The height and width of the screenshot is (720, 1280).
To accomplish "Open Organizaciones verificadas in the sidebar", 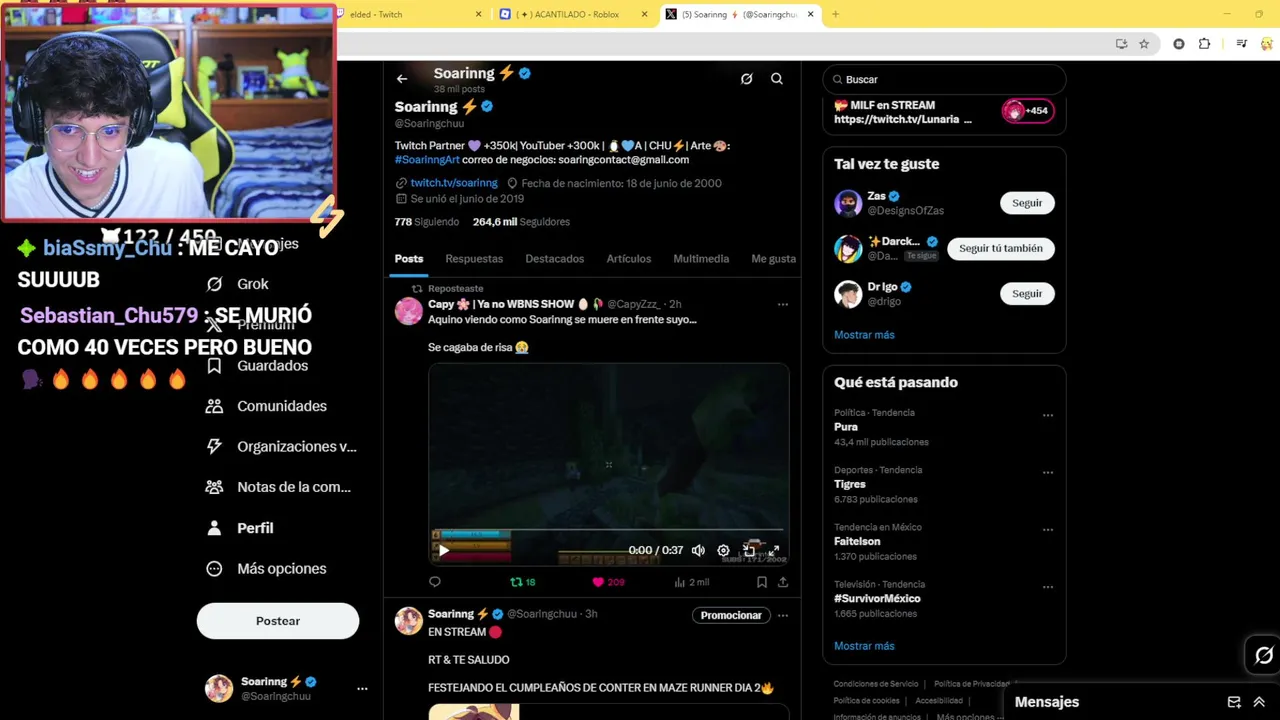I will (282, 447).
